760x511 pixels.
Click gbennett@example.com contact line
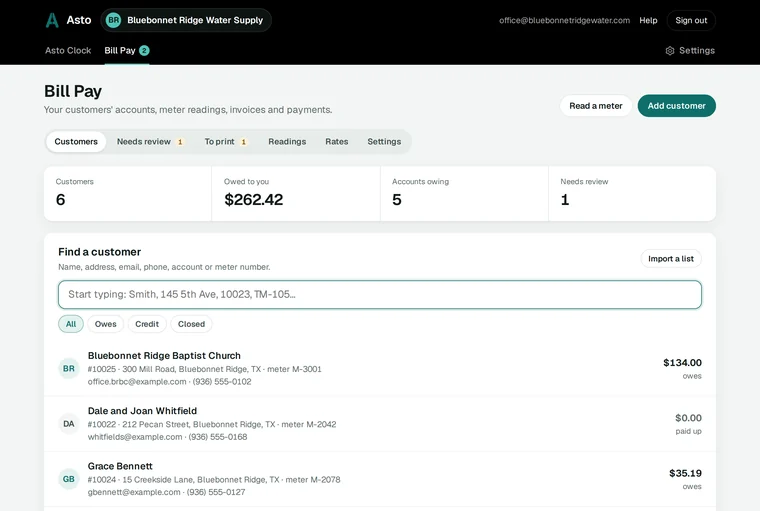click(166, 492)
